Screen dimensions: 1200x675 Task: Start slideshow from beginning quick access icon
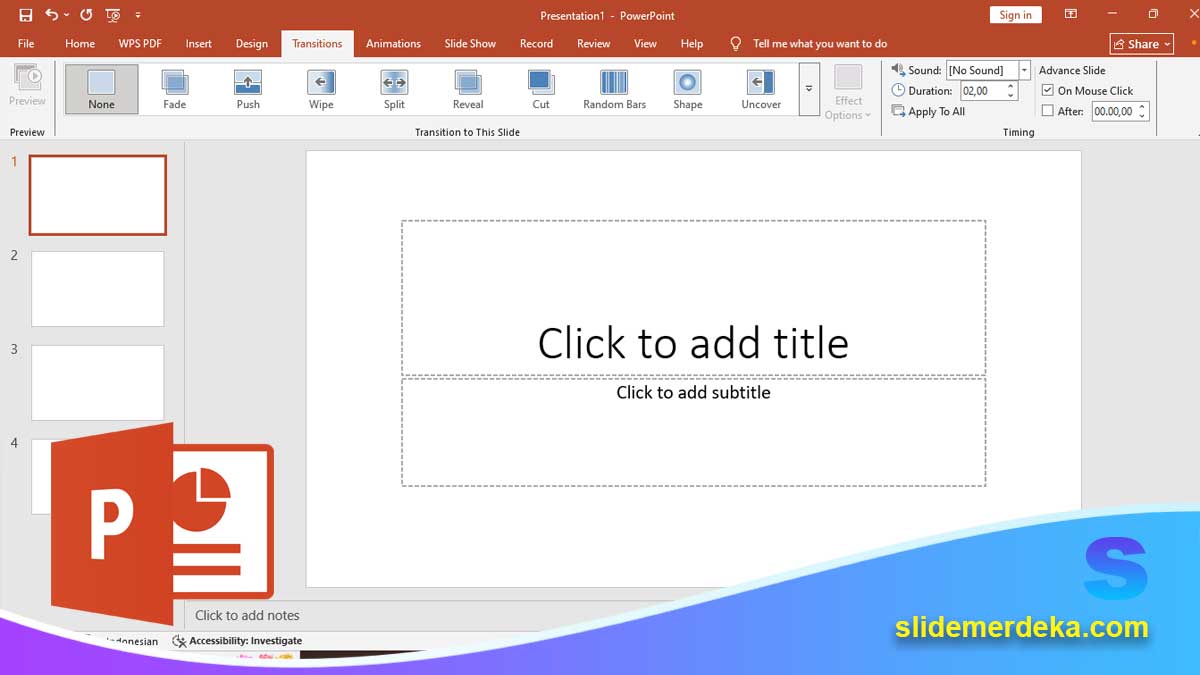point(113,15)
